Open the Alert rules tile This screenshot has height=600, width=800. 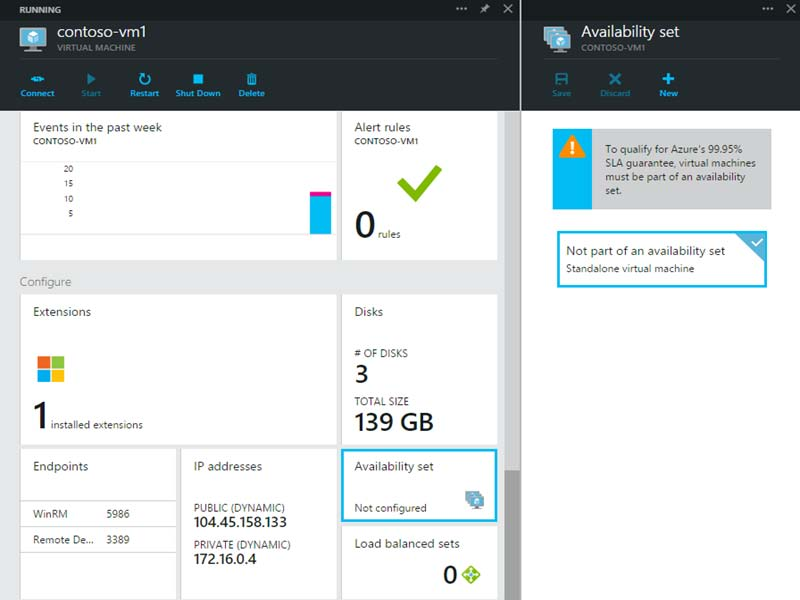tap(419, 186)
